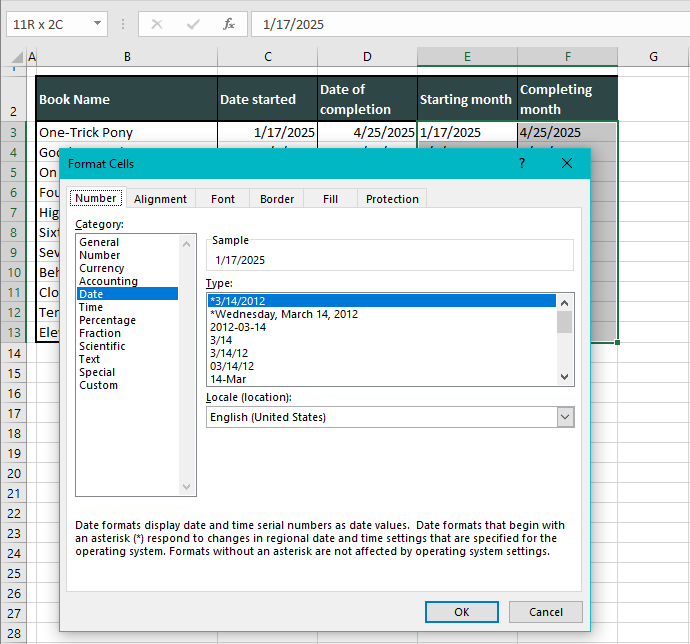Select row 14 header

14,353
